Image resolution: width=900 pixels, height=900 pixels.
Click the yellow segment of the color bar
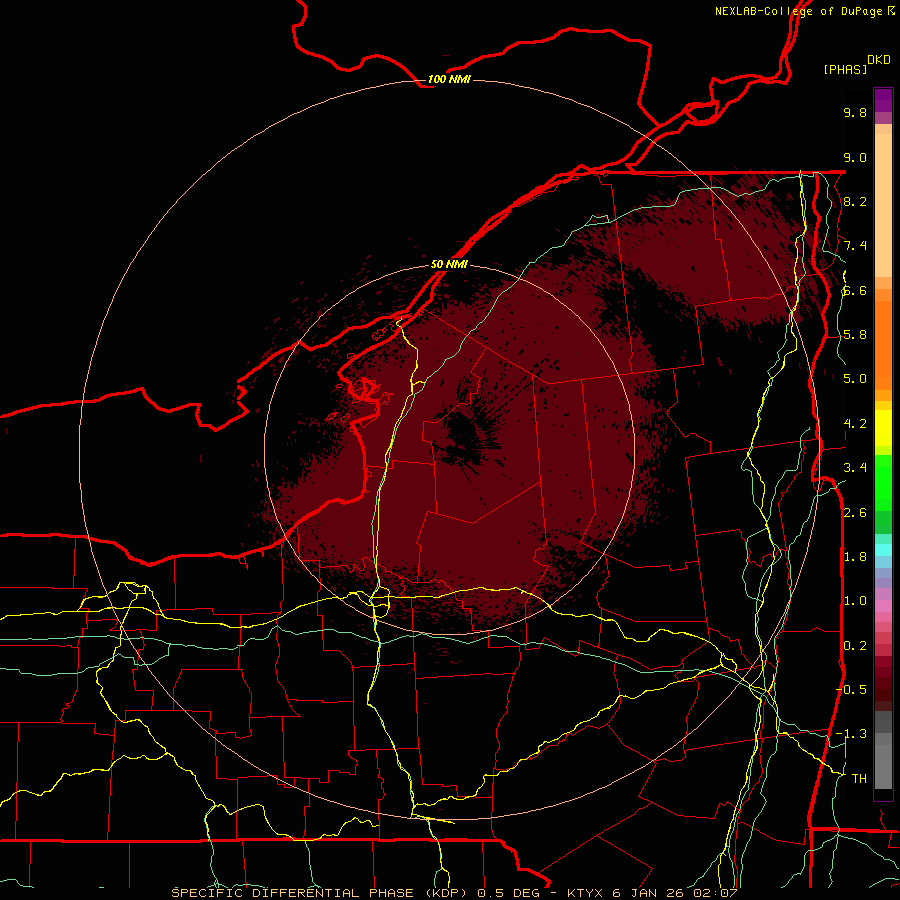point(883,428)
